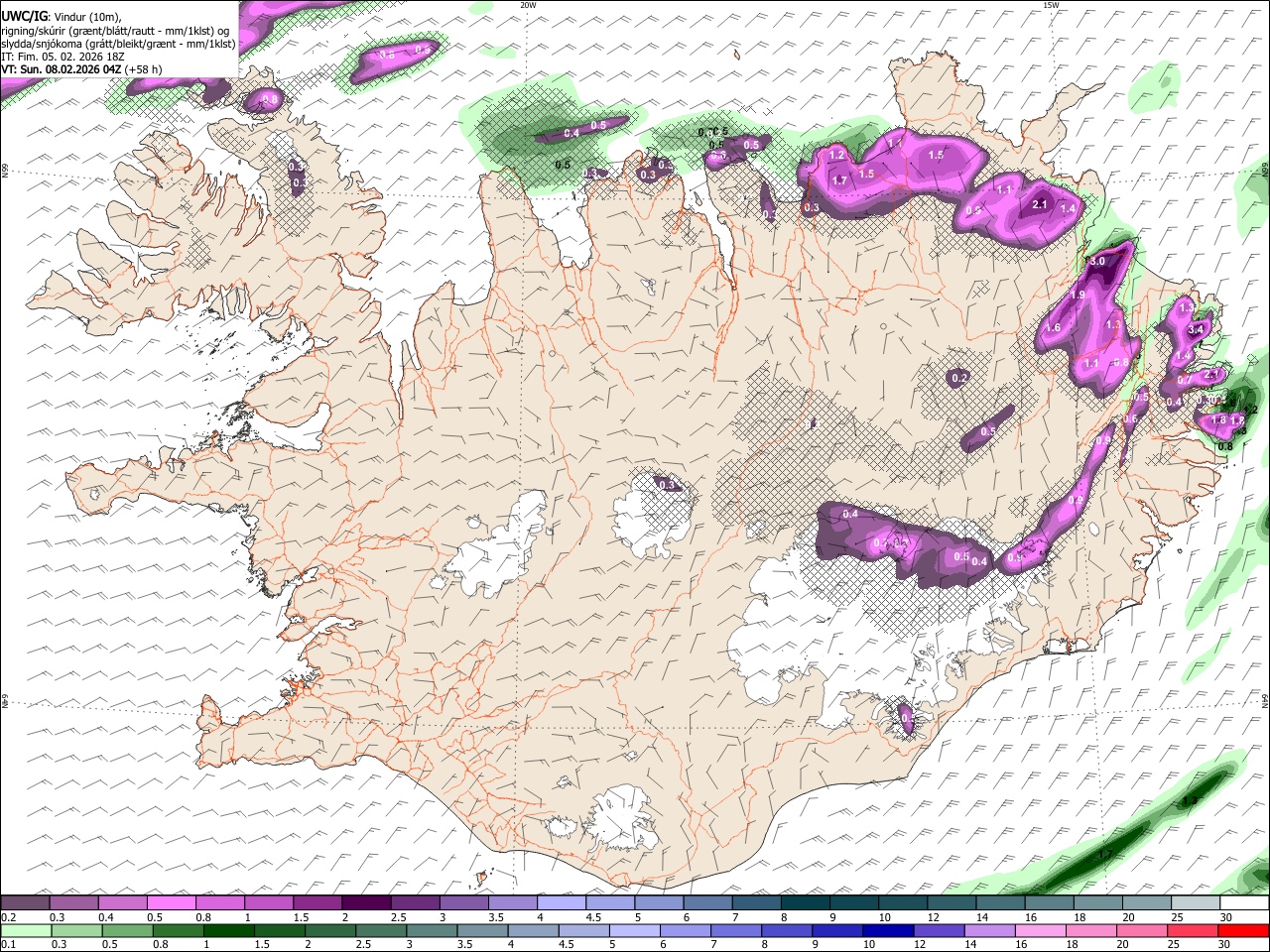Select the 'IT: Fim. 05. 02. 2026 18Z' line
The width and height of the screenshot is (1270, 952).
pyautogui.click(x=63, y=57)
